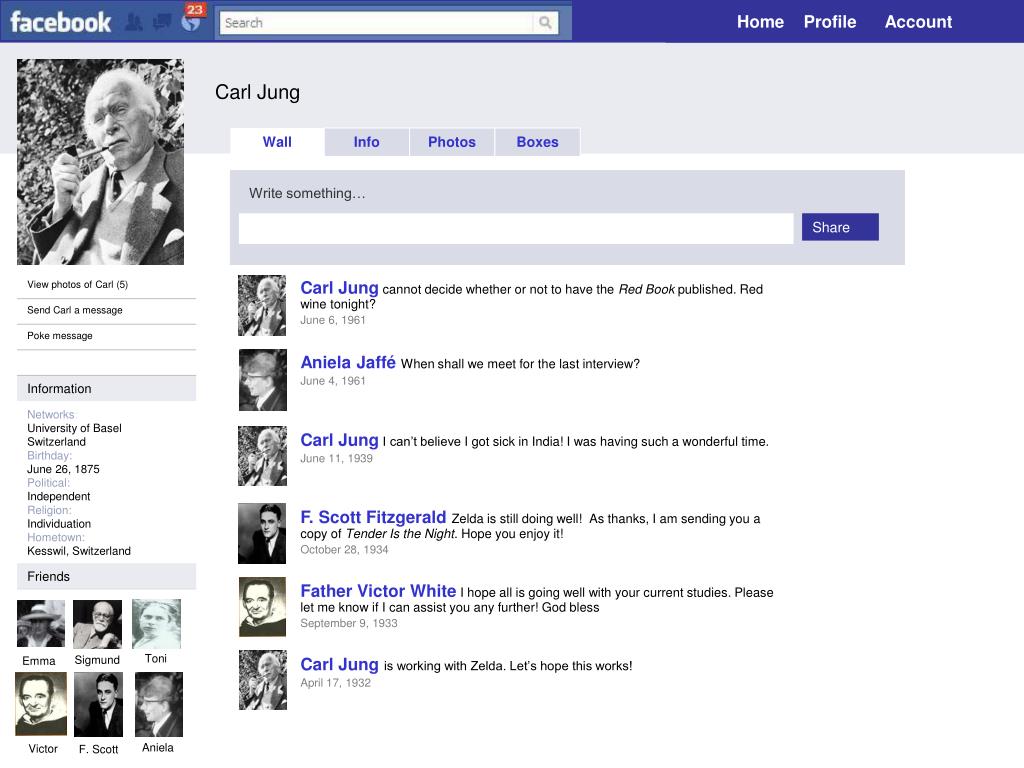The width and height of the screenshot is (1024, 768).
Task: Click Poke message link
Action: click(59, 336)
